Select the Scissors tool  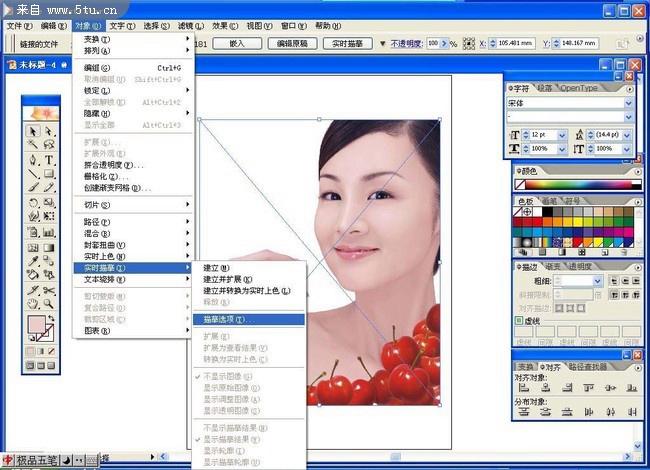point(48,289)
